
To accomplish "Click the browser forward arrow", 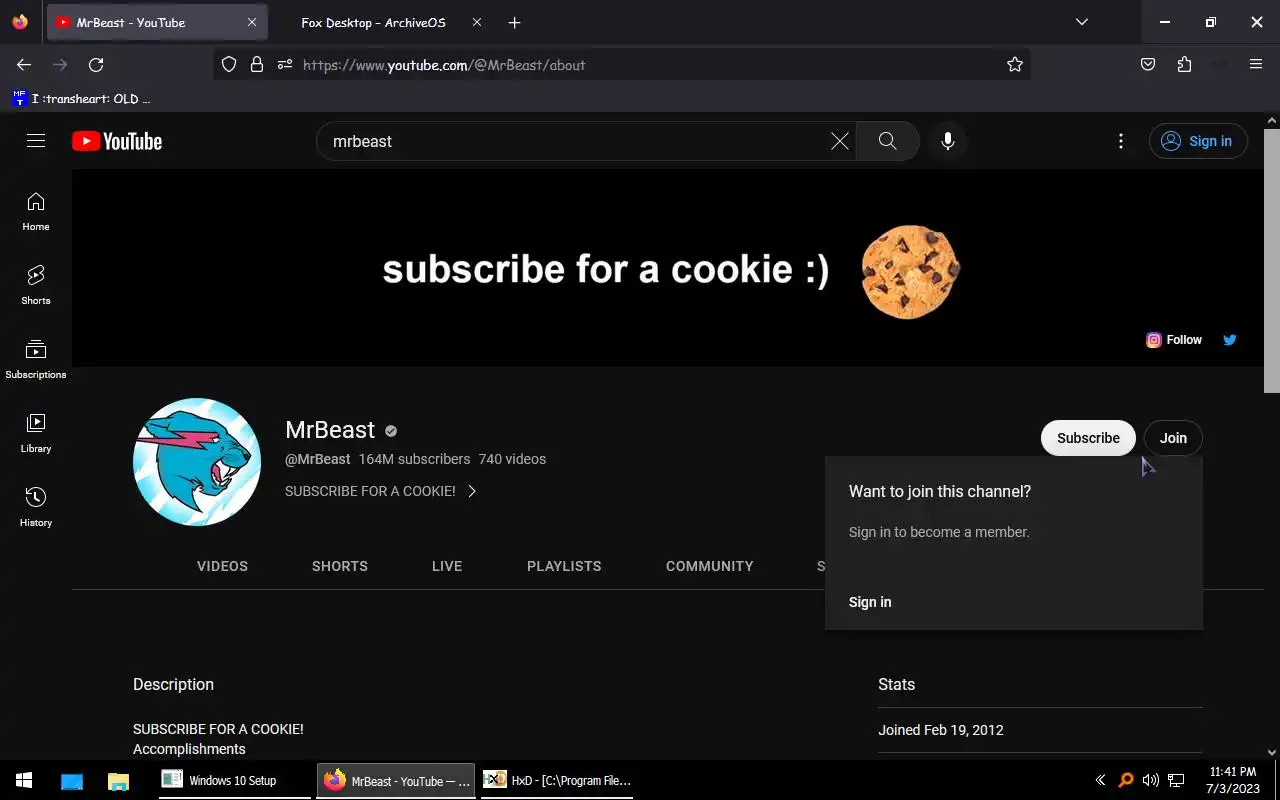I will (60, 65).
